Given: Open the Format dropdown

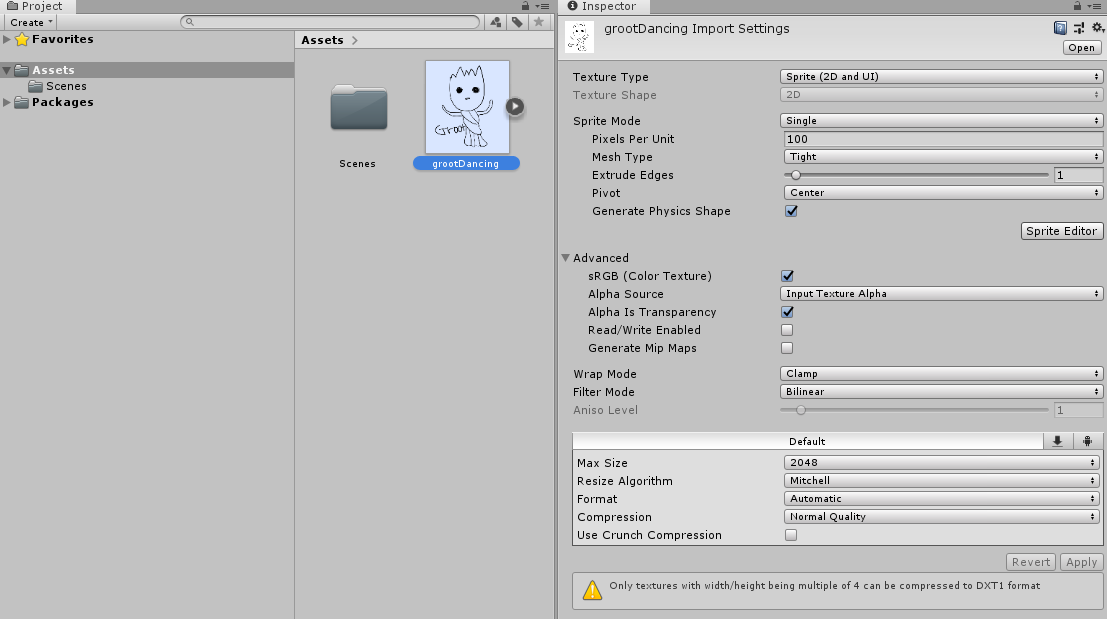Looking at the screenshot, I should 942,498.
